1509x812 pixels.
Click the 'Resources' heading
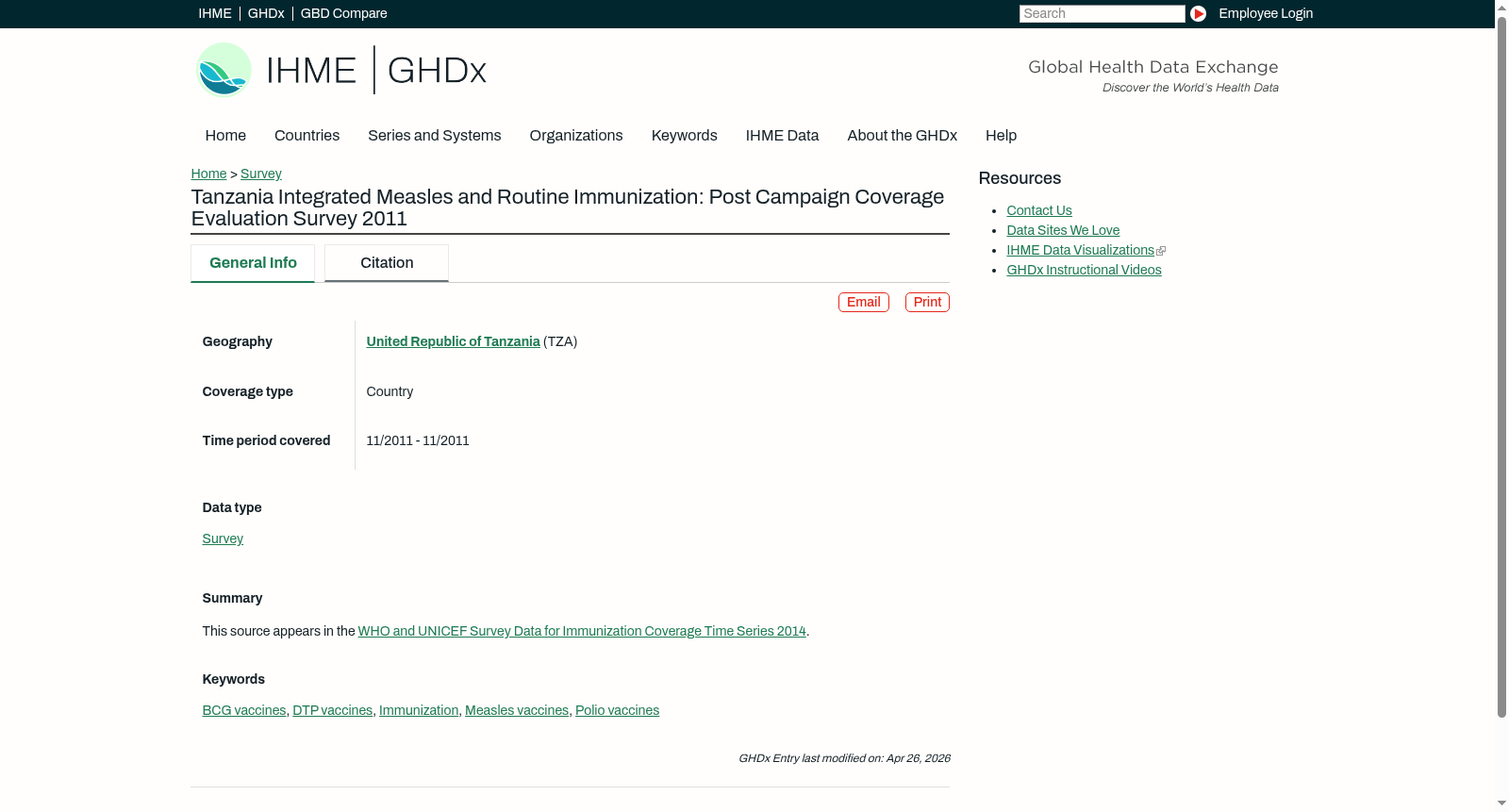(1020, 178)
